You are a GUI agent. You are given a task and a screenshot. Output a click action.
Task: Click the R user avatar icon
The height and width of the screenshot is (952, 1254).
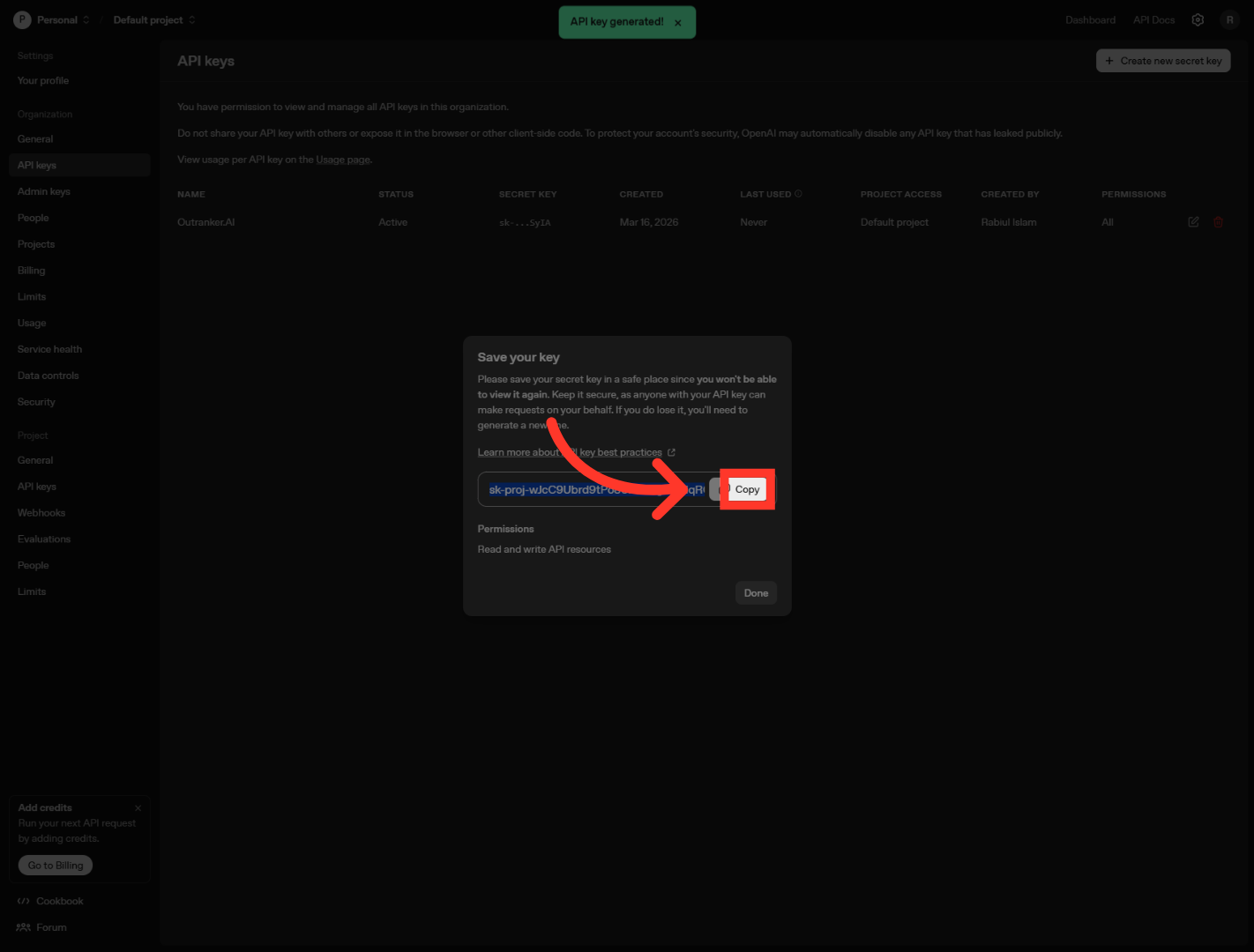[1229, 20]
